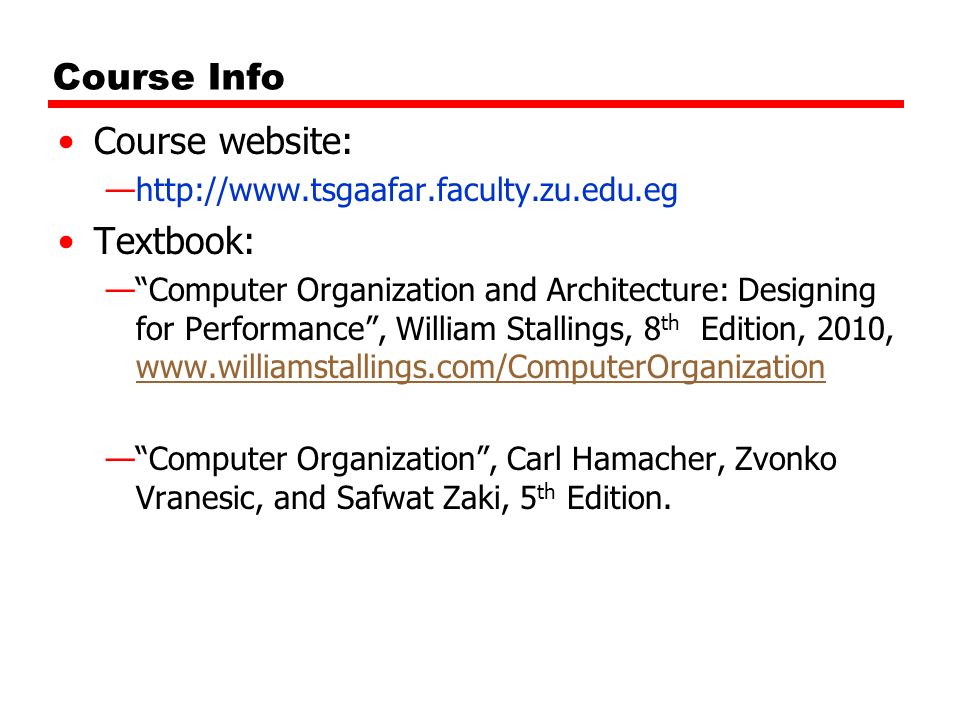Click the red dash before the http link
This screenshot has width=960, height=720.
(120, 190)
